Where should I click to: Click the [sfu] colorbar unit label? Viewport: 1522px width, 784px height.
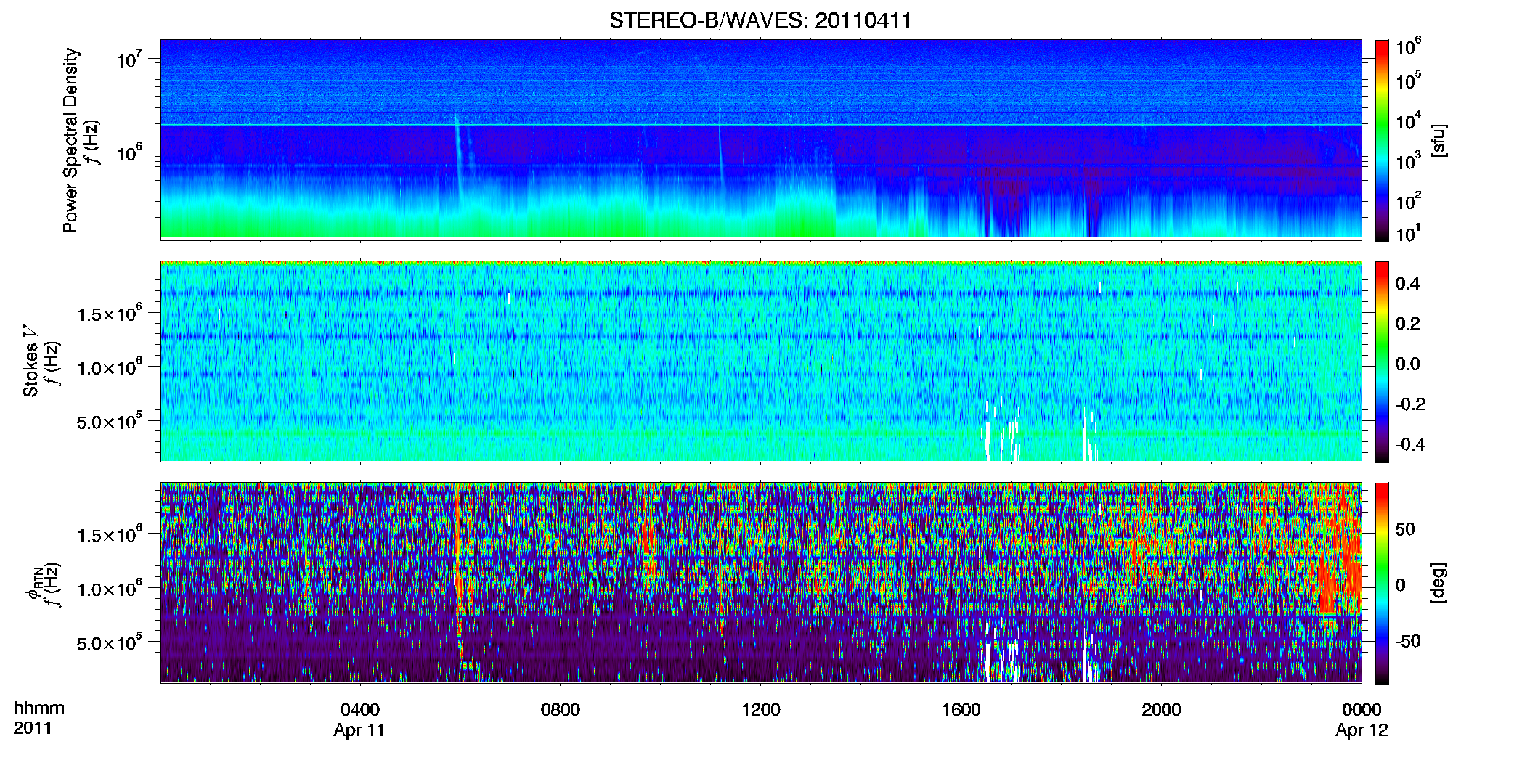tap(1438, 140)
